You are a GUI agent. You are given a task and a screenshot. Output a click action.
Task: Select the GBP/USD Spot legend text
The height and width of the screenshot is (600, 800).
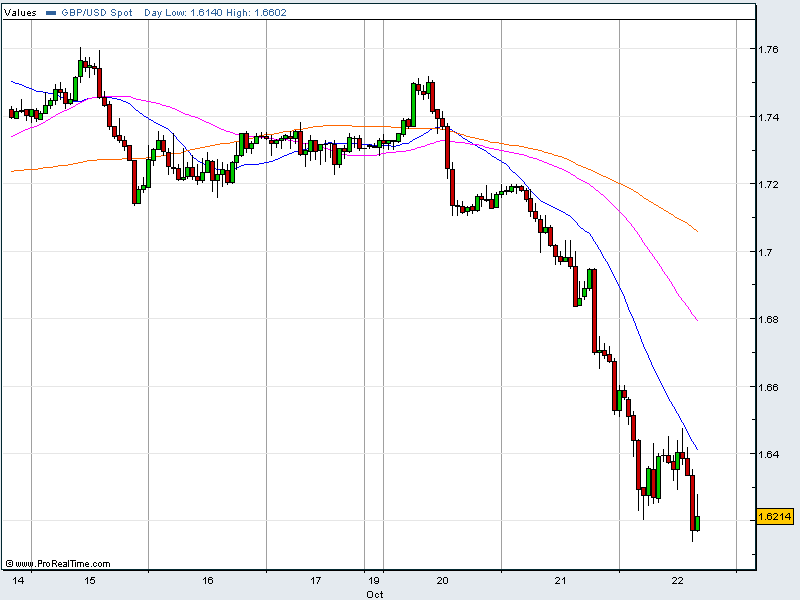click(x=97, y=13)
